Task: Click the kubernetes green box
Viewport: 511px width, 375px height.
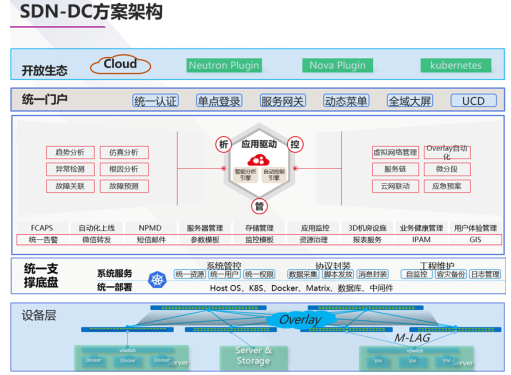Action: (456, 65)
